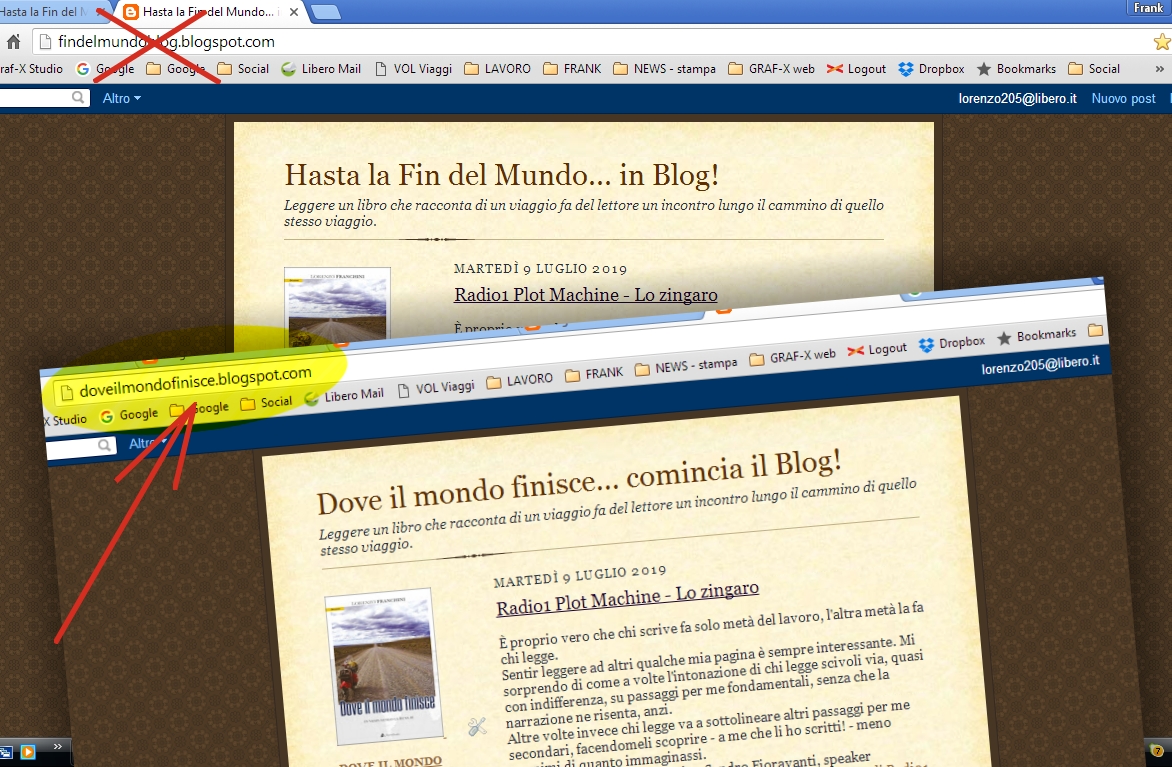The width and height of the screenshot is (1172, 767).
Task: Click the Nuovo post link in the Blogger navbar
Action: [1123, 98]
